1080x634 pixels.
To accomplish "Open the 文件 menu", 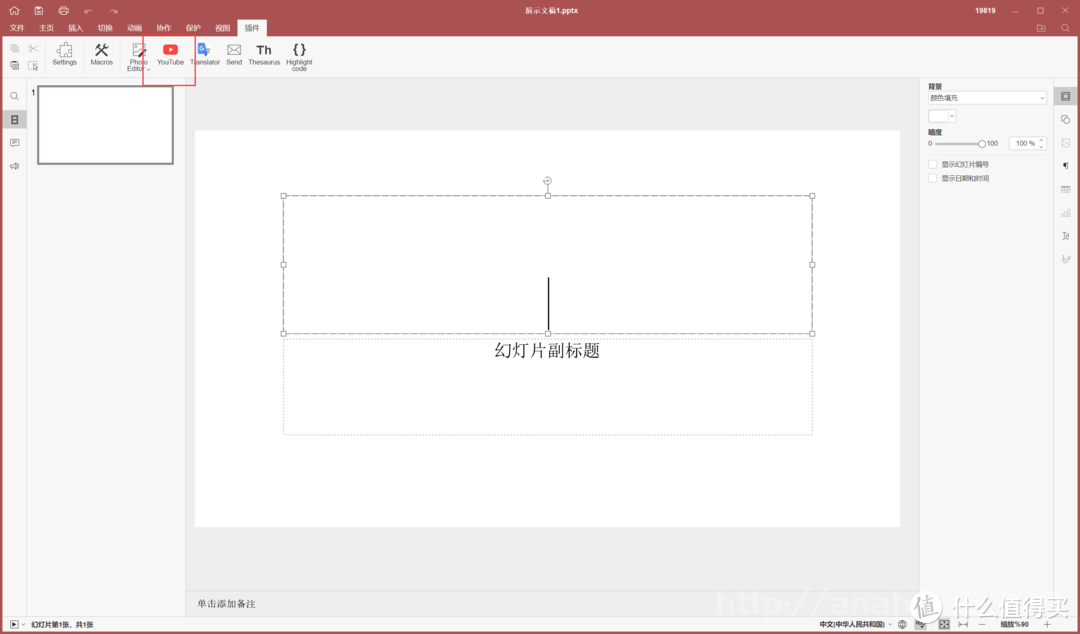I will pyautogui.click(x=17, y=28).
